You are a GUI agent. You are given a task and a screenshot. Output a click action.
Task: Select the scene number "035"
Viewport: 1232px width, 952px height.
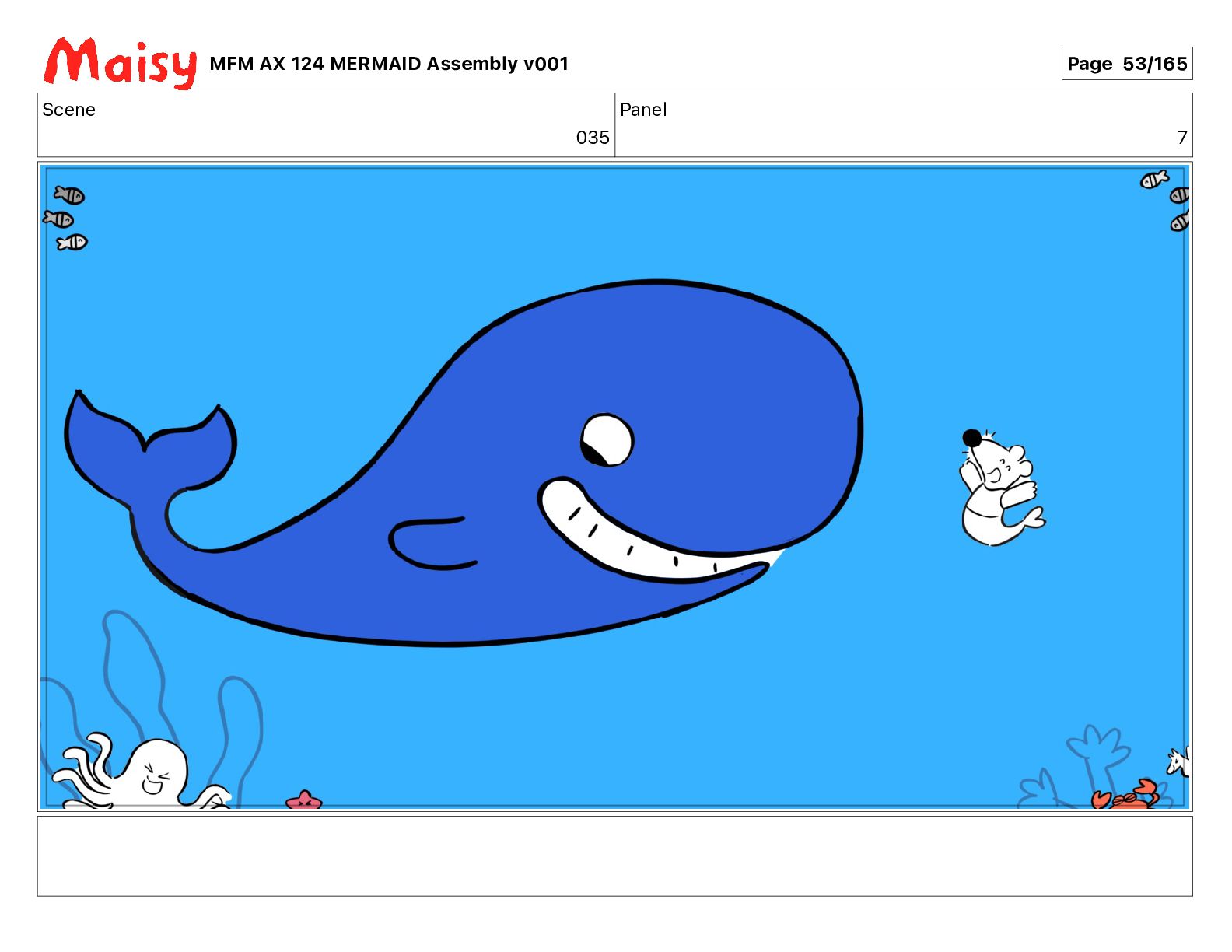pyautogui.click(x=593, y=138)
